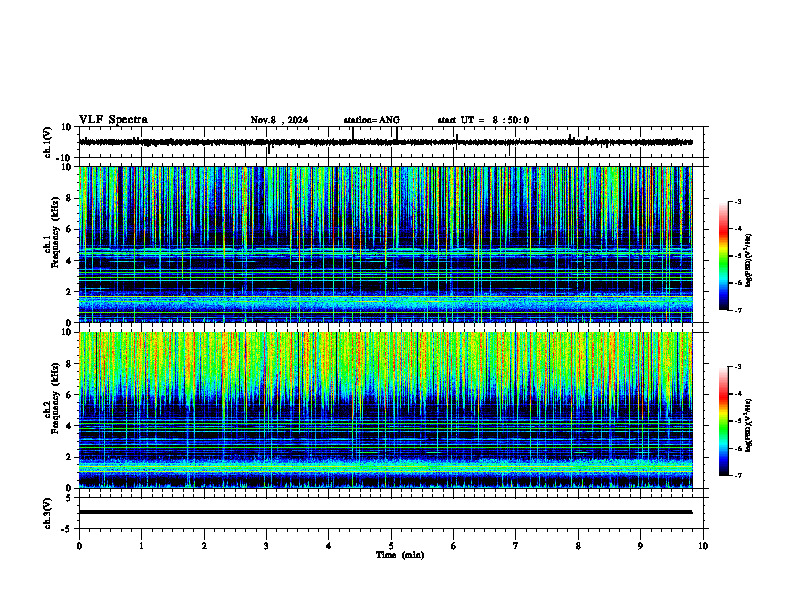The height and width of the screenshot is (612, 792).
Task: Click the "-7" label on ch.2 color bar
Action: (x=737, y=475)
